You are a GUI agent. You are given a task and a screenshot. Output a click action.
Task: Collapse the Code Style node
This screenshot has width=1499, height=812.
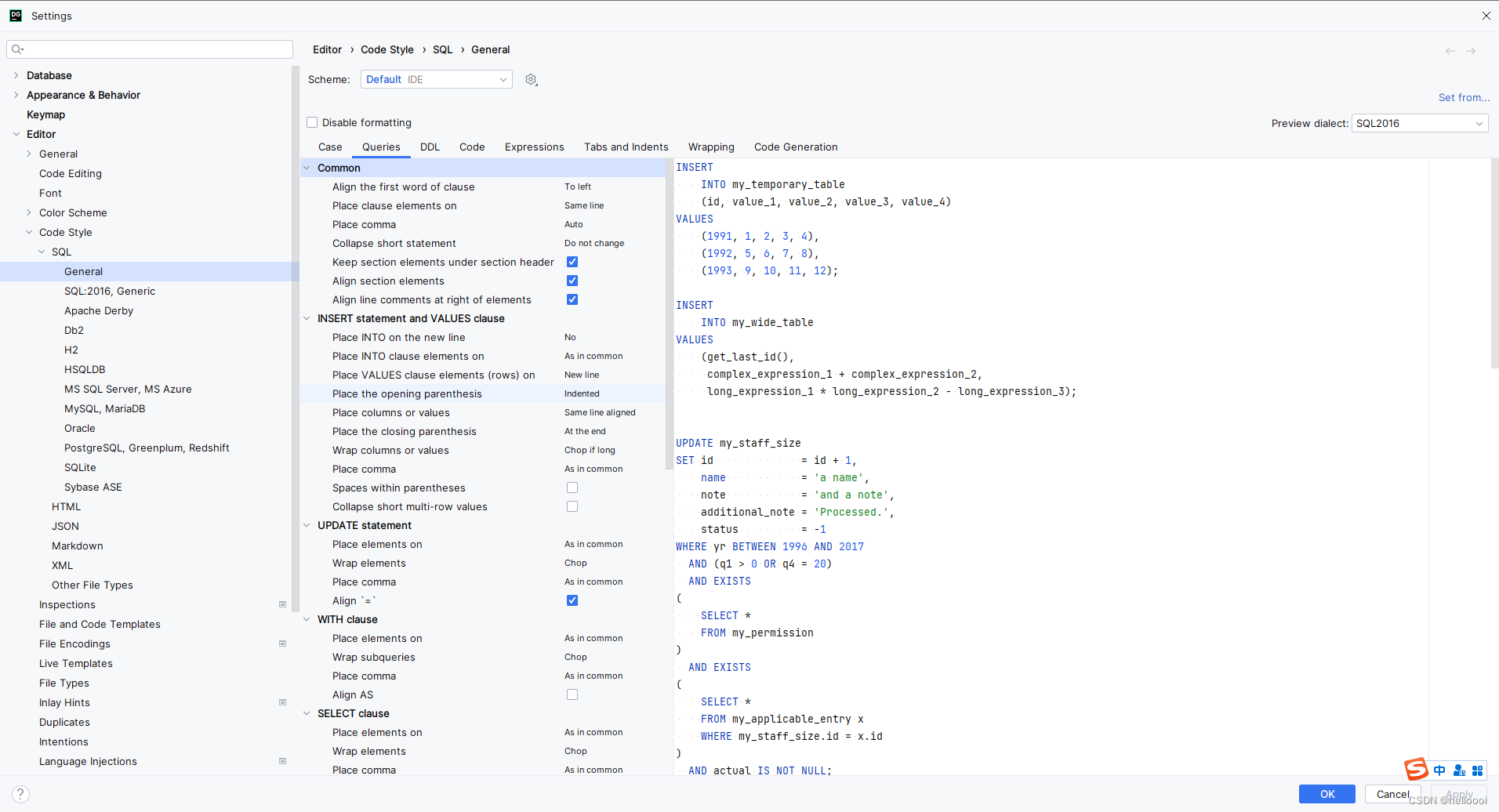29,232
